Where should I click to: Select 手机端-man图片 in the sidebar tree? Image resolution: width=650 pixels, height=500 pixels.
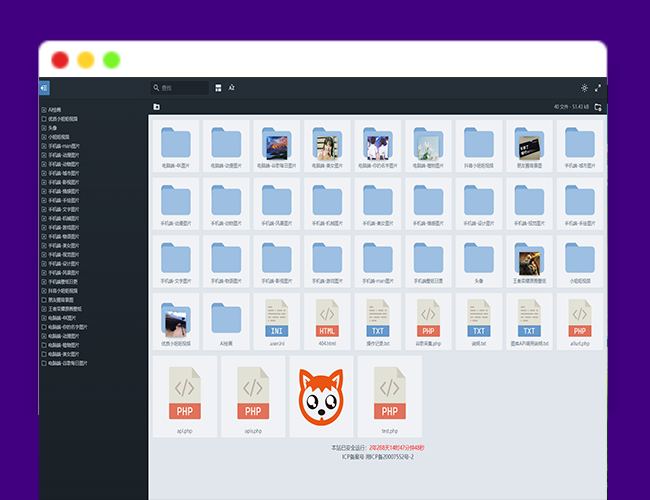[70, 146]
